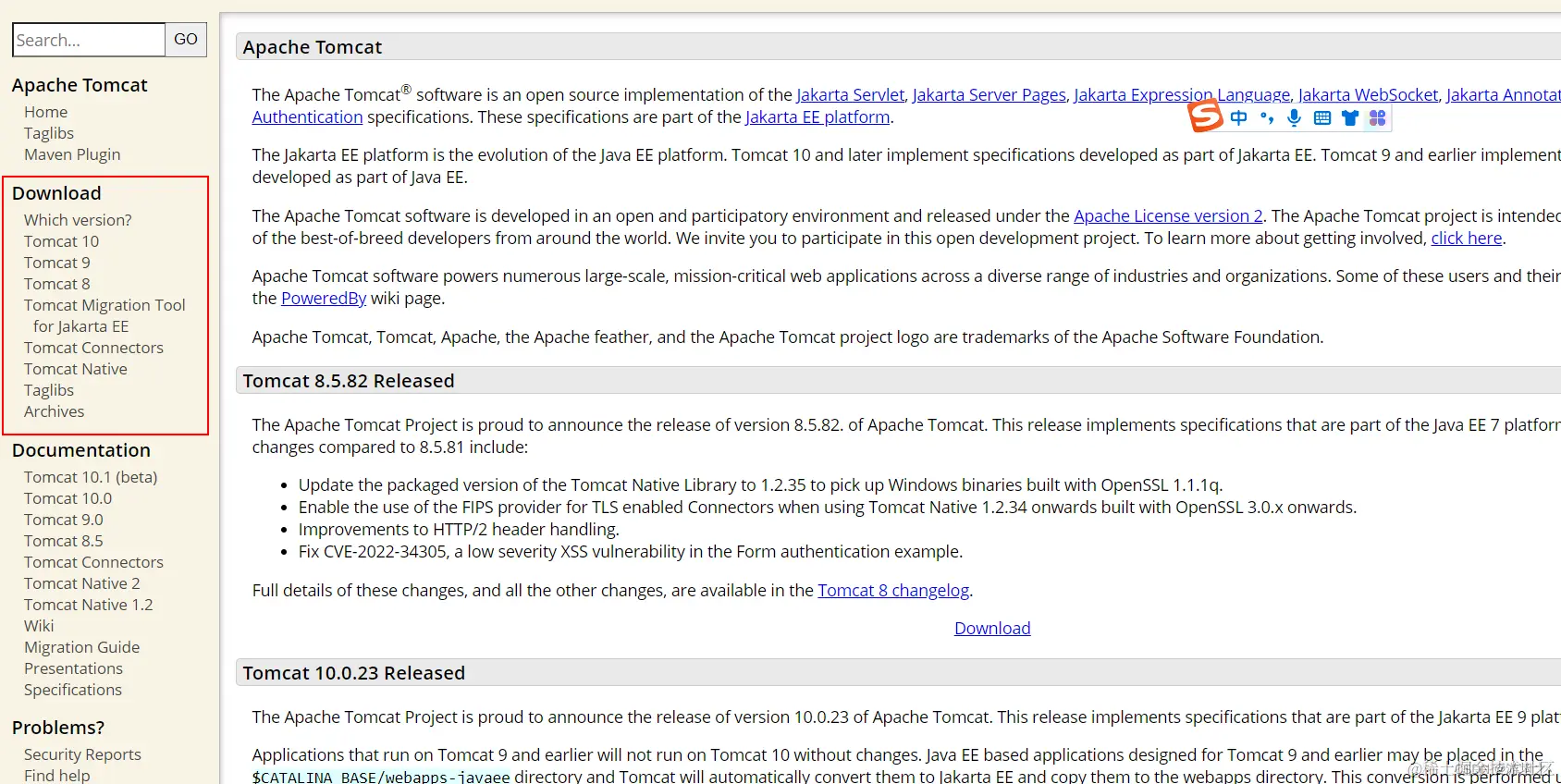1561x784 pixels.
Task: Open Tomcat 9.0 documentation
Action: (x=64, y=520)
